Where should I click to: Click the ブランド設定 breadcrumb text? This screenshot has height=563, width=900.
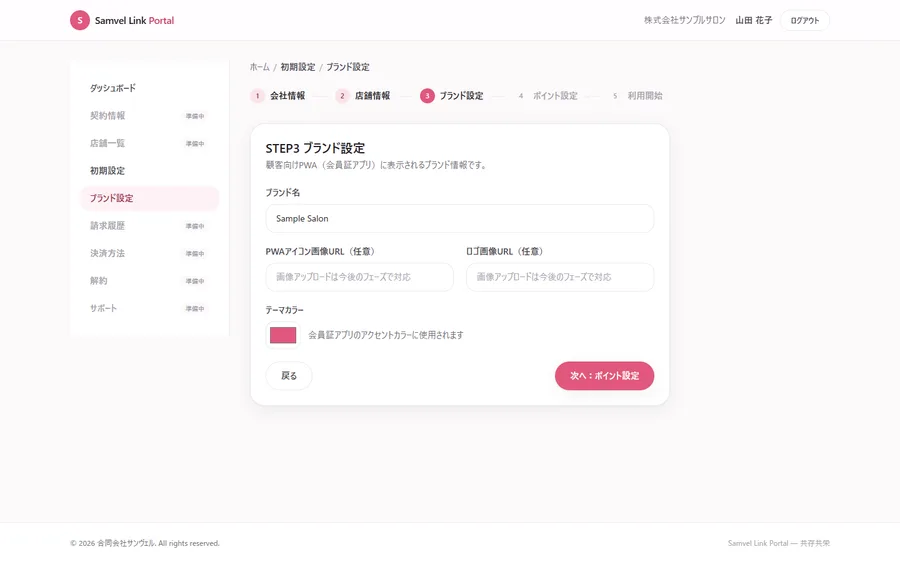[348, 67]
